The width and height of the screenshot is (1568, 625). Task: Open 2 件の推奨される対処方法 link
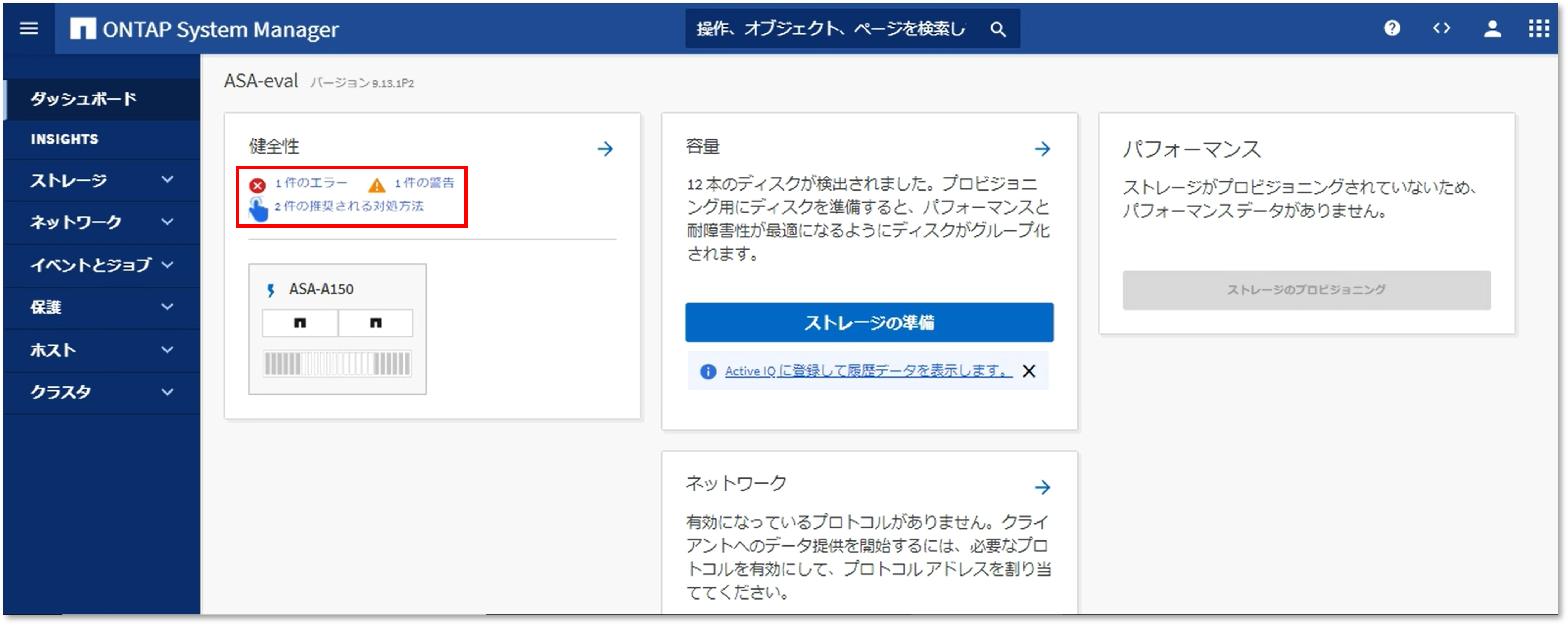[349, 206]
